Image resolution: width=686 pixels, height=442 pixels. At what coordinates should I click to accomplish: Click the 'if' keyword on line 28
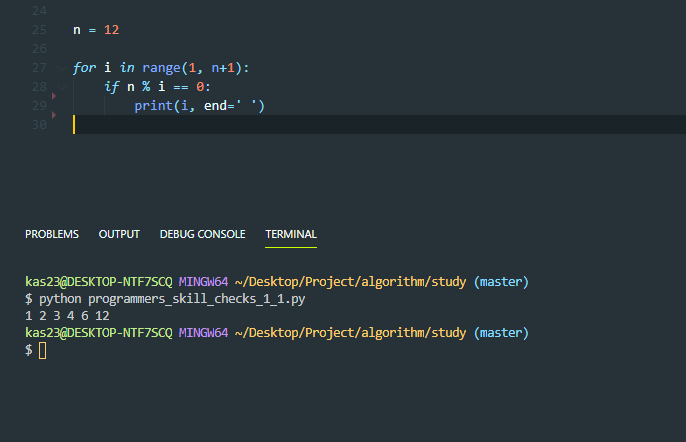pos(112,87)
